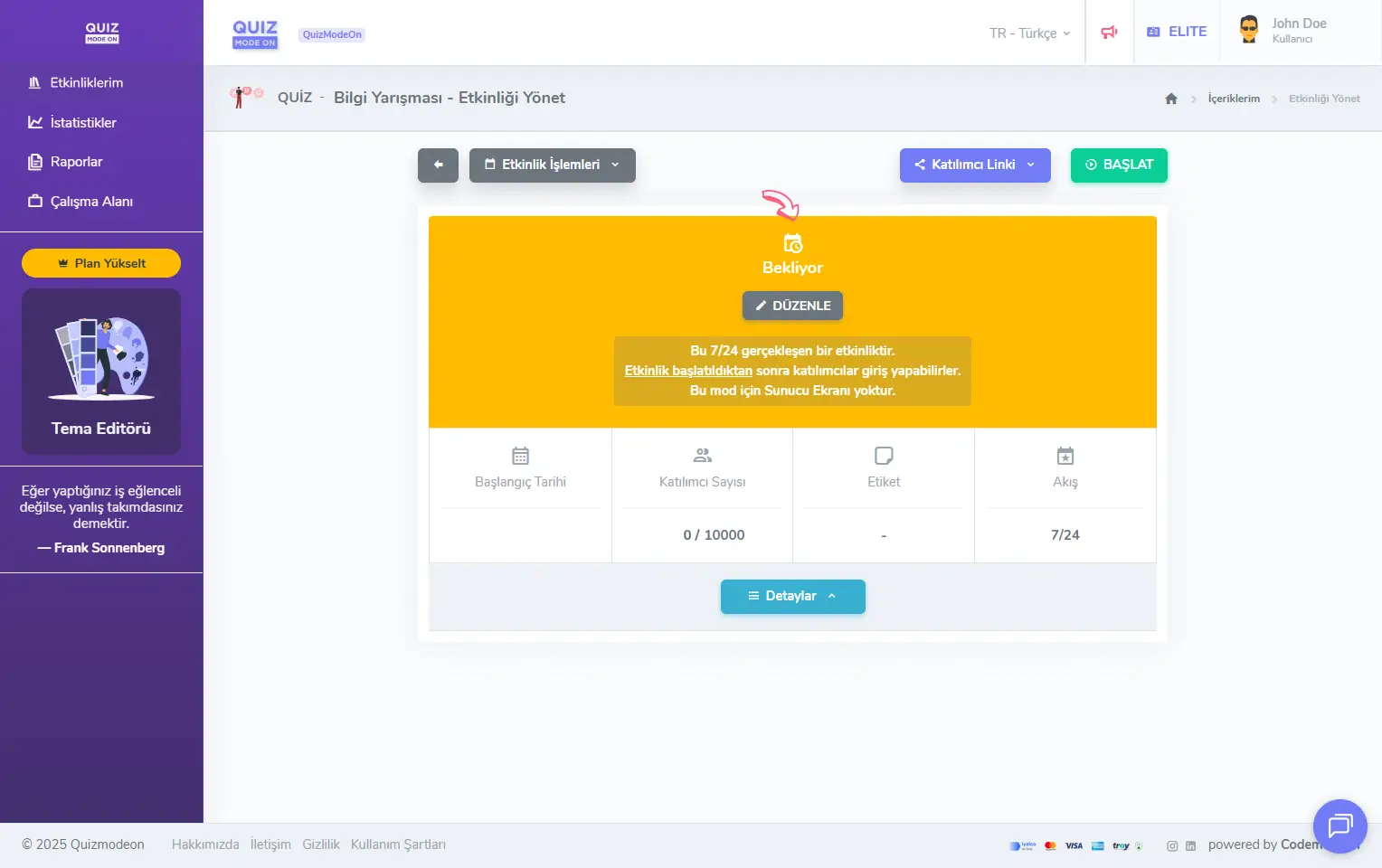Screen dimensions: 1382x868
Task: Open the chat support bubble
Action: tap(1339, 826)
